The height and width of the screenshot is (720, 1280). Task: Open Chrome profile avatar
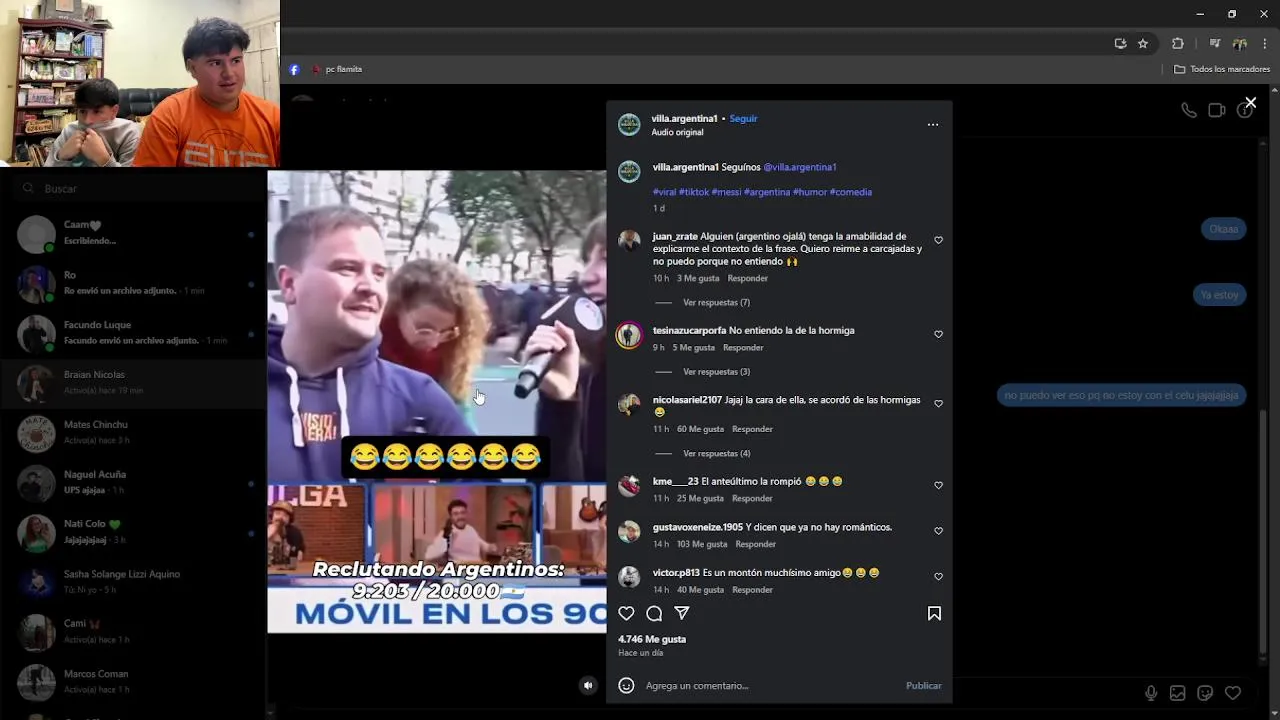coord(1240,43)
